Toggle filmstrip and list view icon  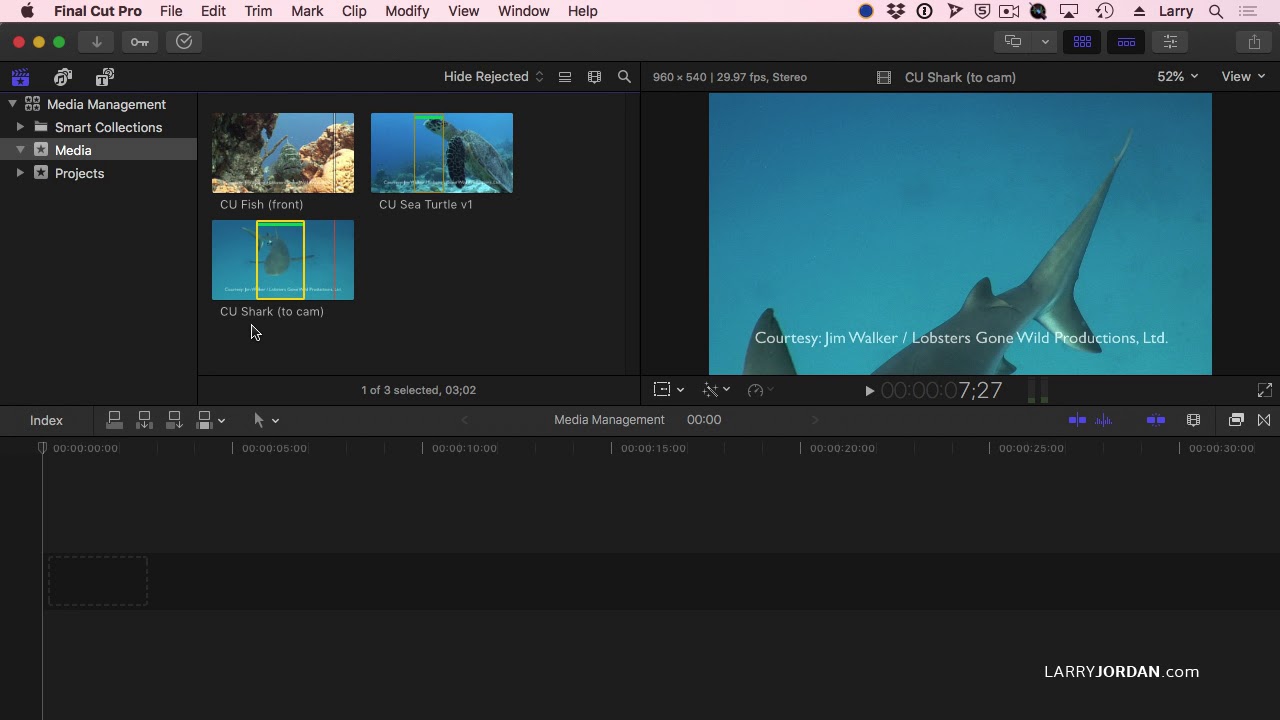point(565,77)
